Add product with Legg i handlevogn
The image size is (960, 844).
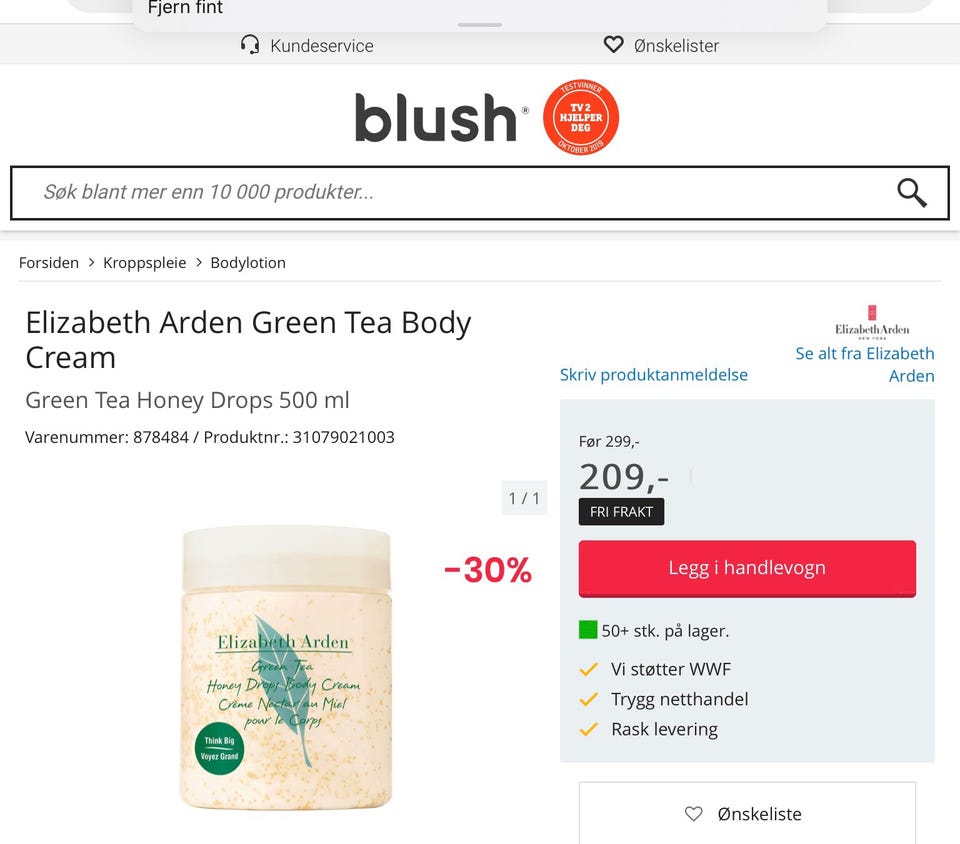click(747, 568)
